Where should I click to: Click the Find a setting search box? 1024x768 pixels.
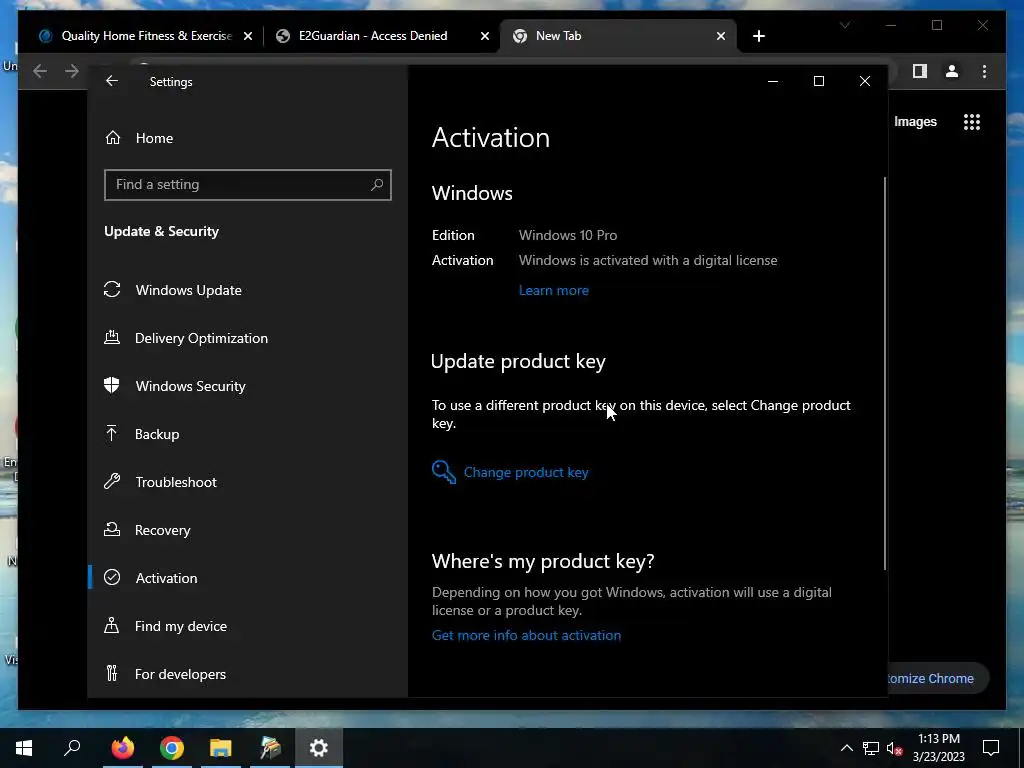(248, 185)
